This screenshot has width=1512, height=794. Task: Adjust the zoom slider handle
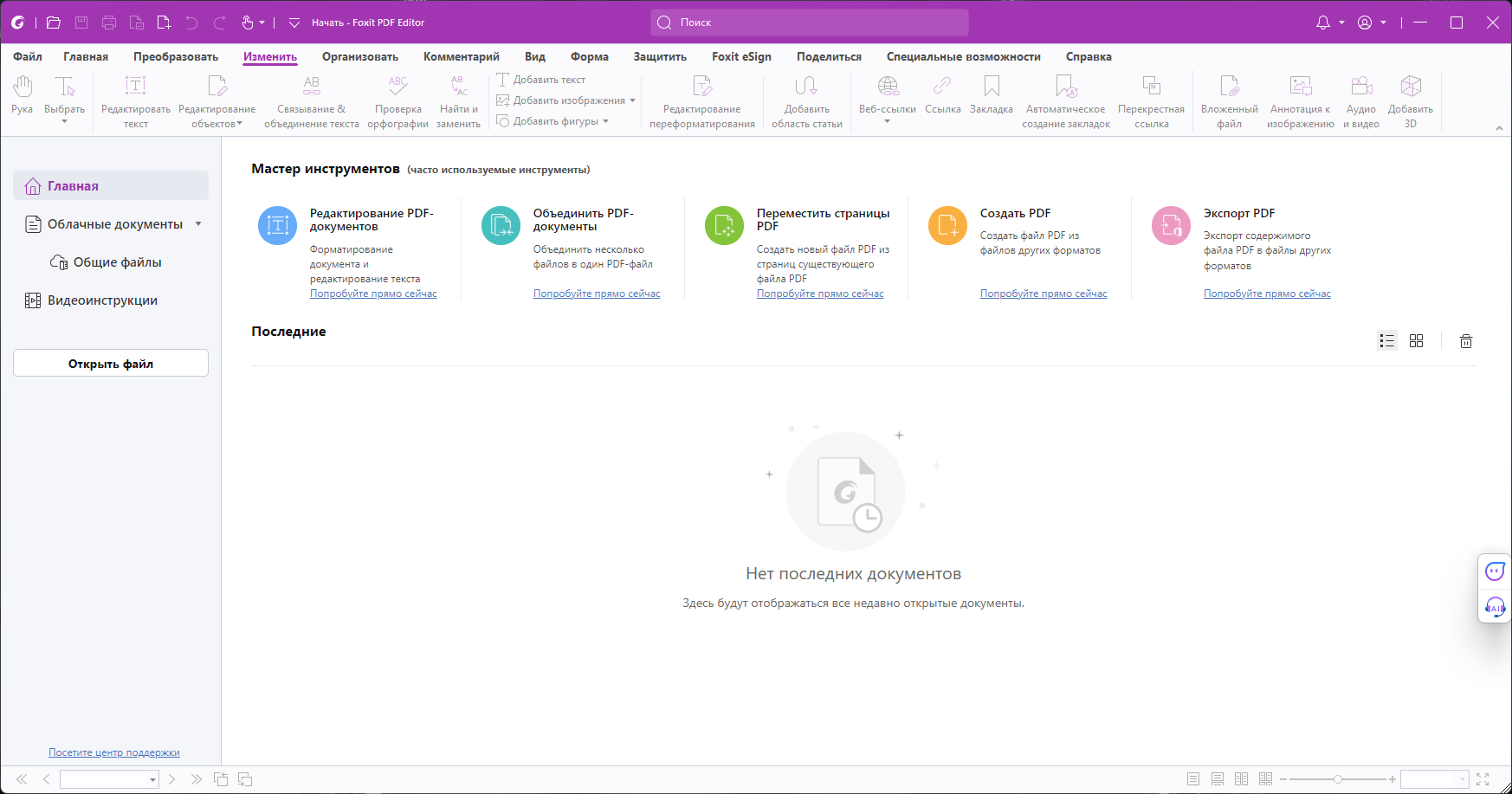pos(1338,779)
